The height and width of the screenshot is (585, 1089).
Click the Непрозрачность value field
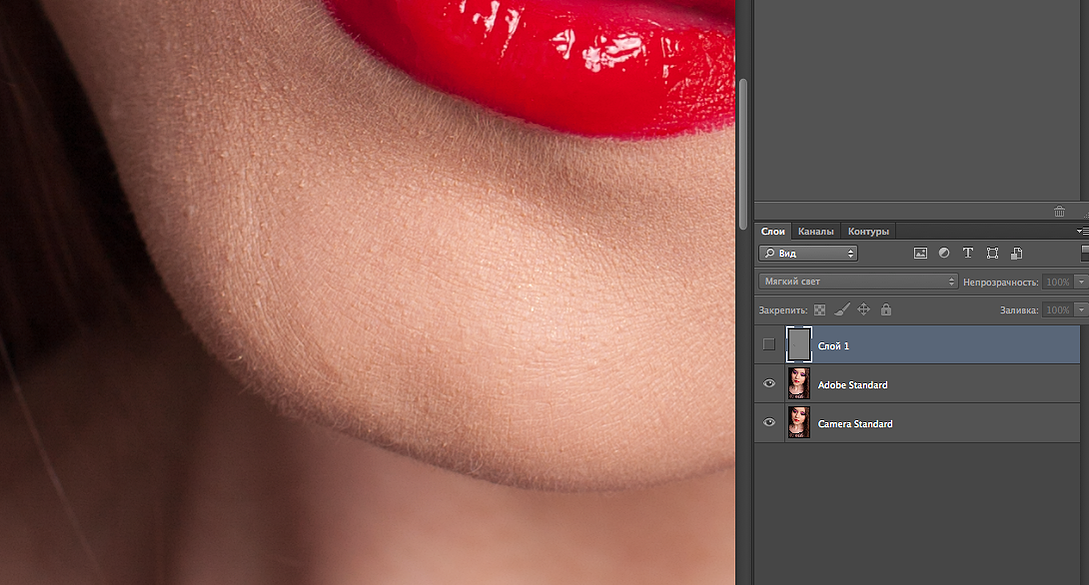[x=1058, y=282]
